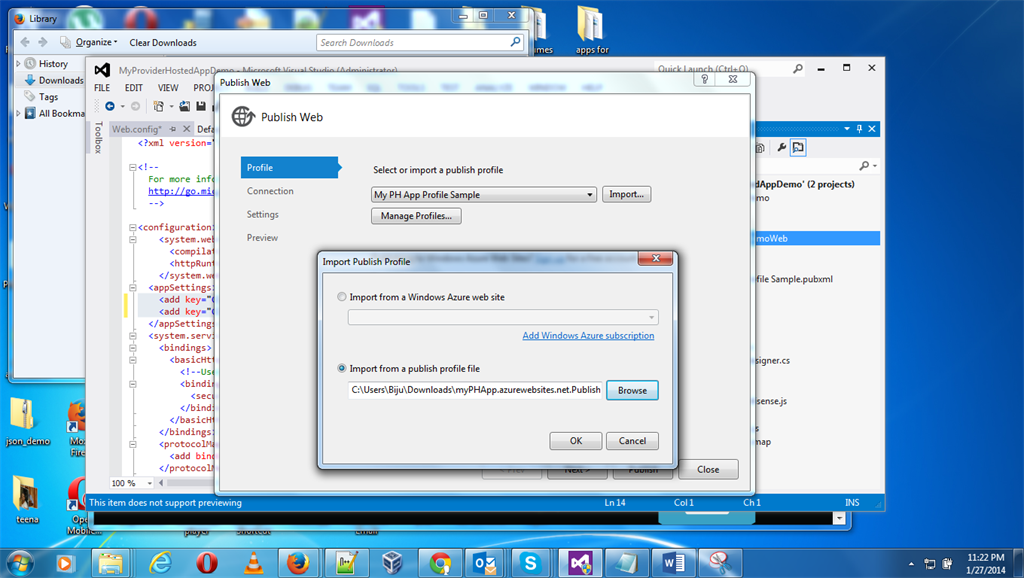Toggle the Preview Selected Items icon in Solution Explorer
The width and height of the screenshot is (1024, 578).
point(798,148)
